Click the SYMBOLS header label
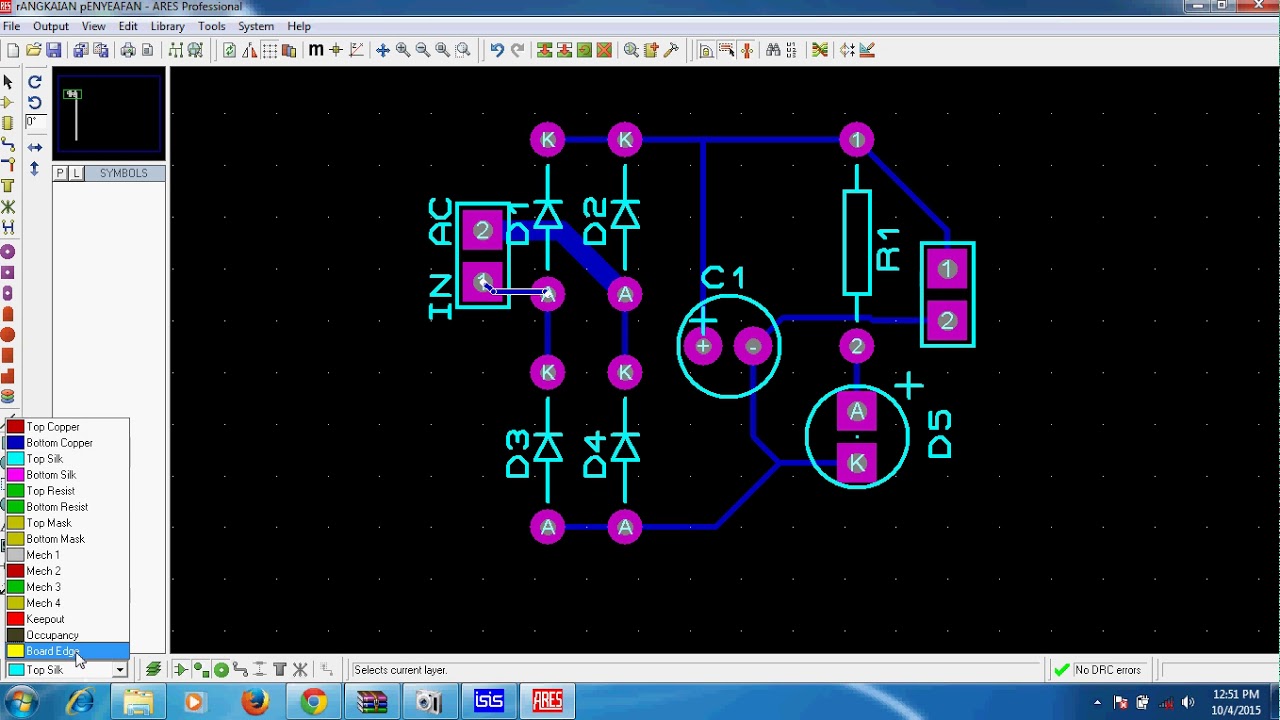 pos(124,173)
